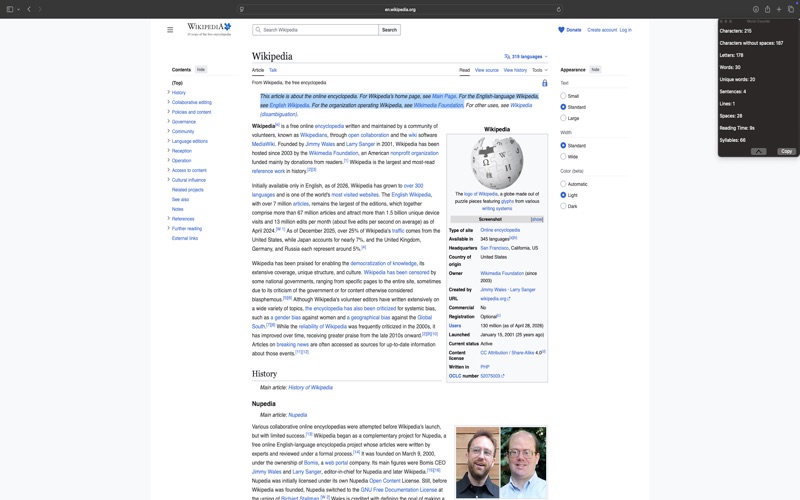This screenshot has height=500, width=800.
Task: Select the Light color radio
Action: click(x=563, y=195)
